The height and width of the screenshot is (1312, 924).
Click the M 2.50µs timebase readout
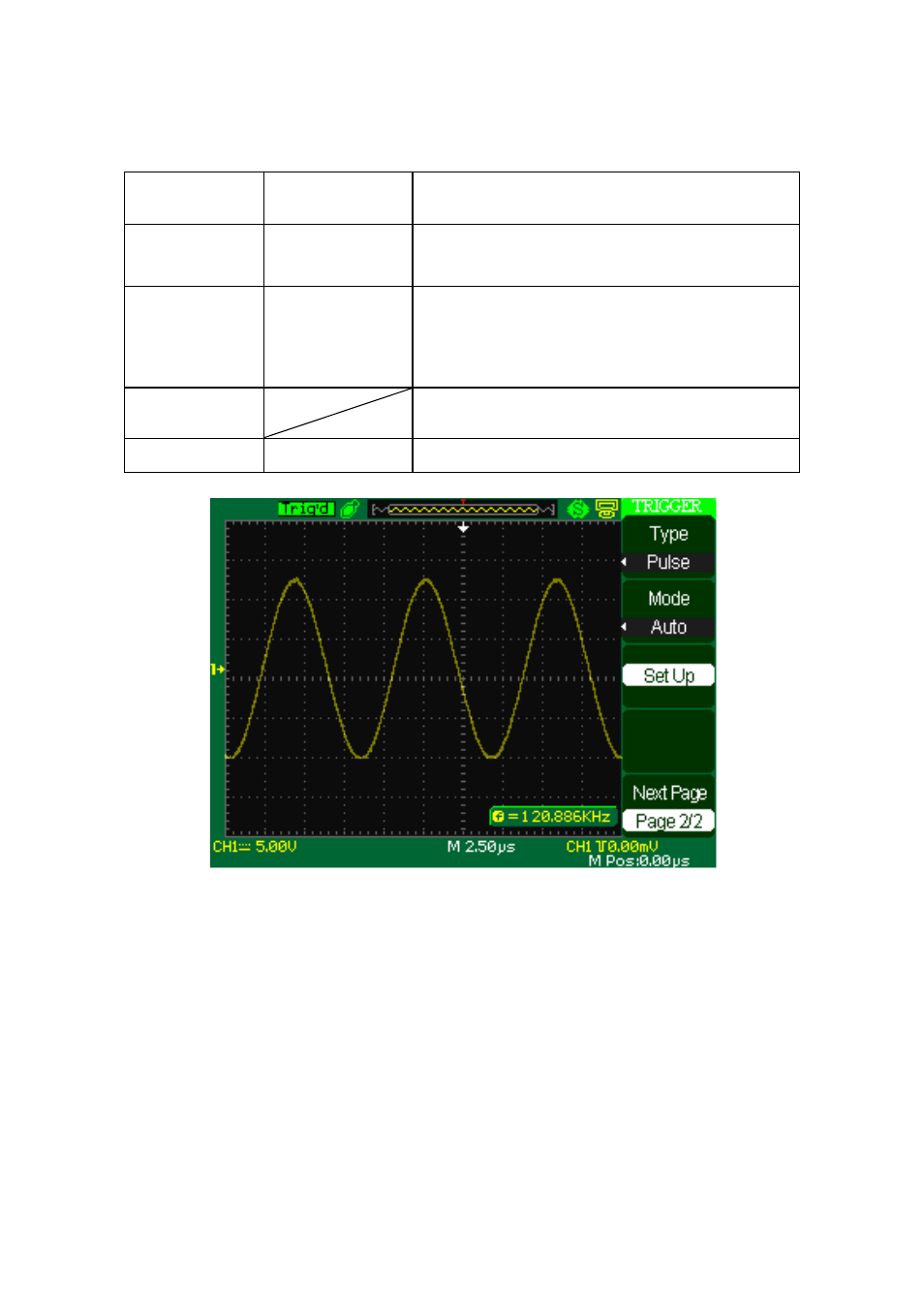pyautogui.click(x=481, y=846)
